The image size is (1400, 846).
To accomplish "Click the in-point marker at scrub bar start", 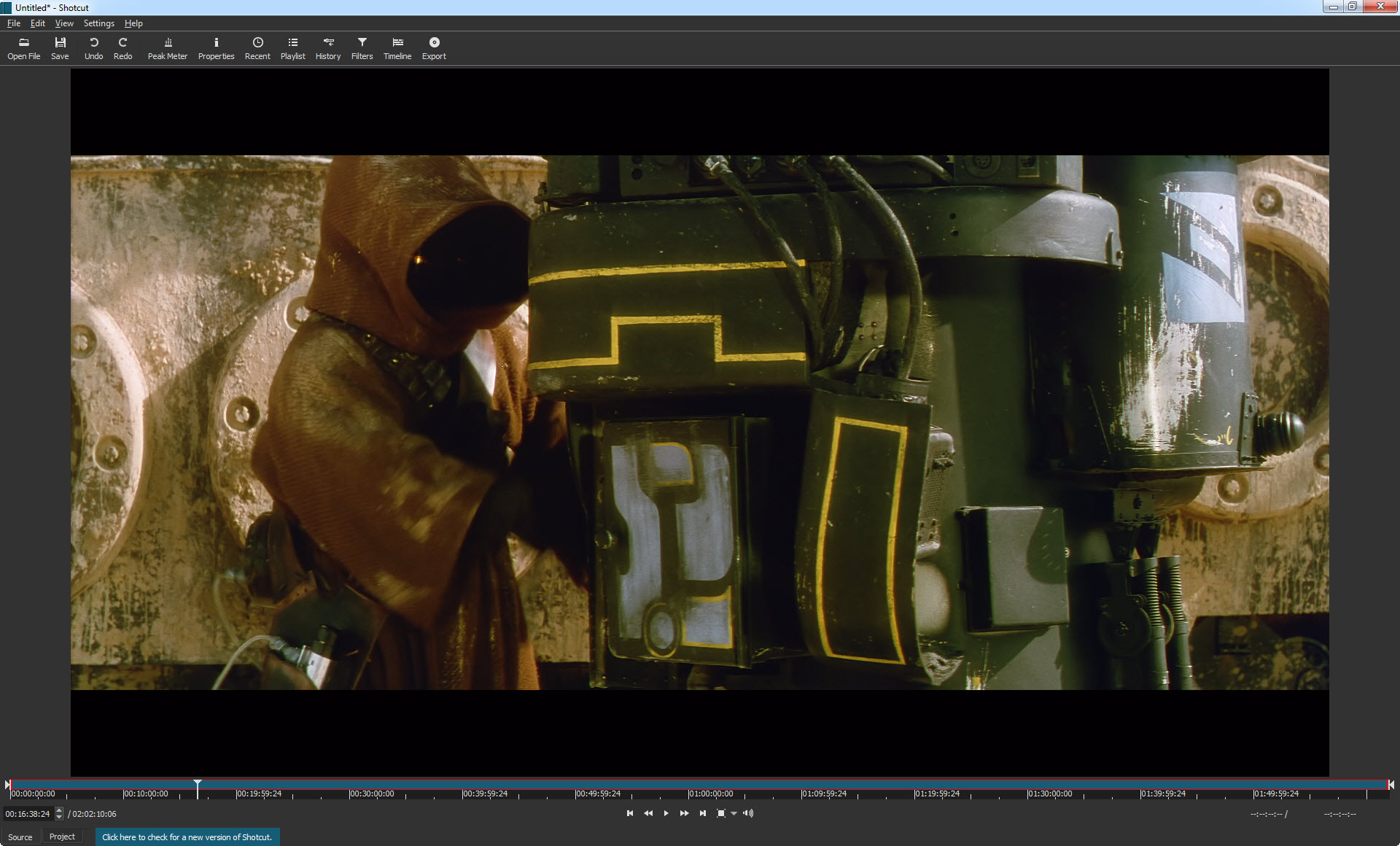I will coord(8,785).
